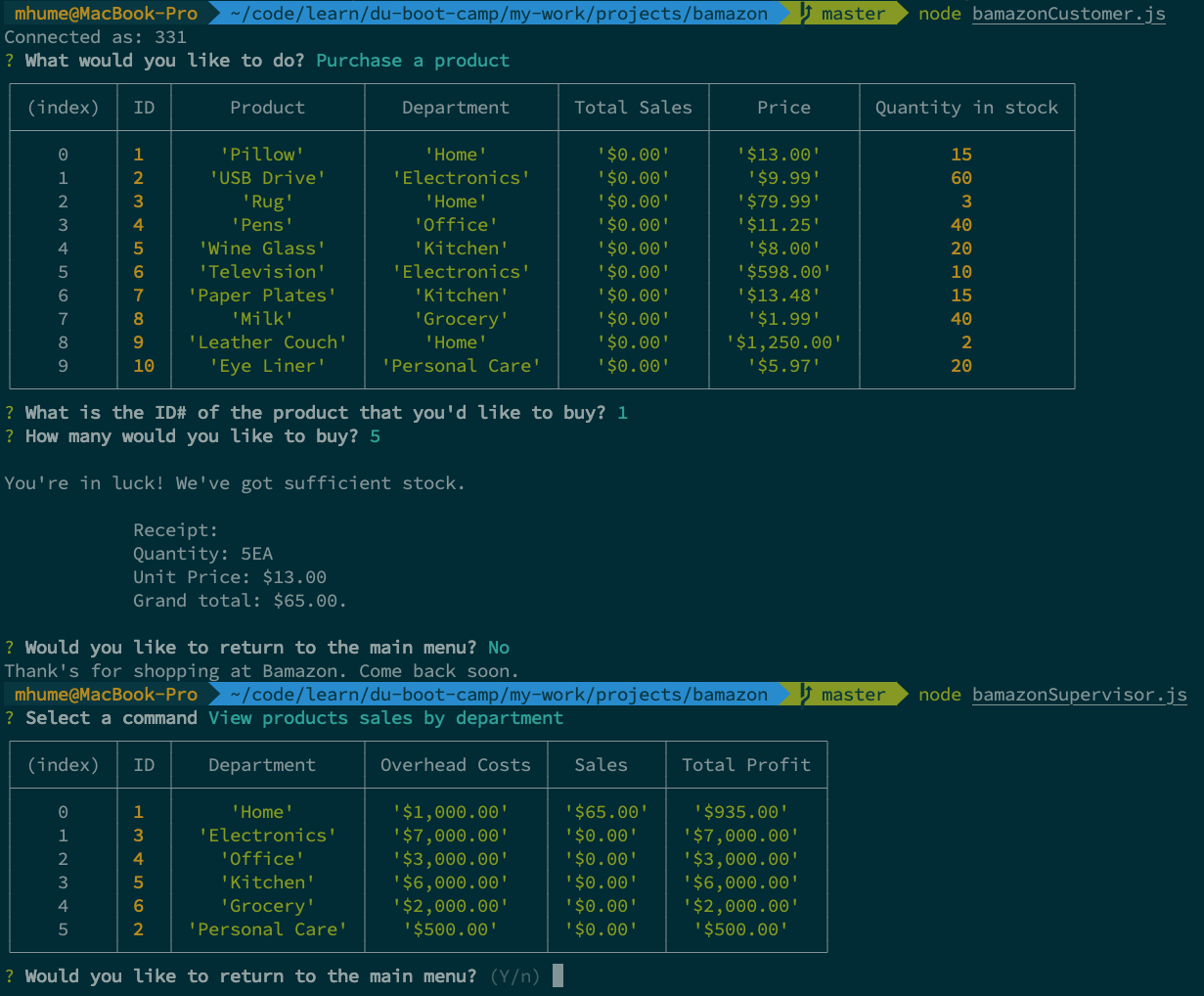Click the "Quantity in stock" column header
This screenshot has width=1204, height=996.
tap(965, 108)
